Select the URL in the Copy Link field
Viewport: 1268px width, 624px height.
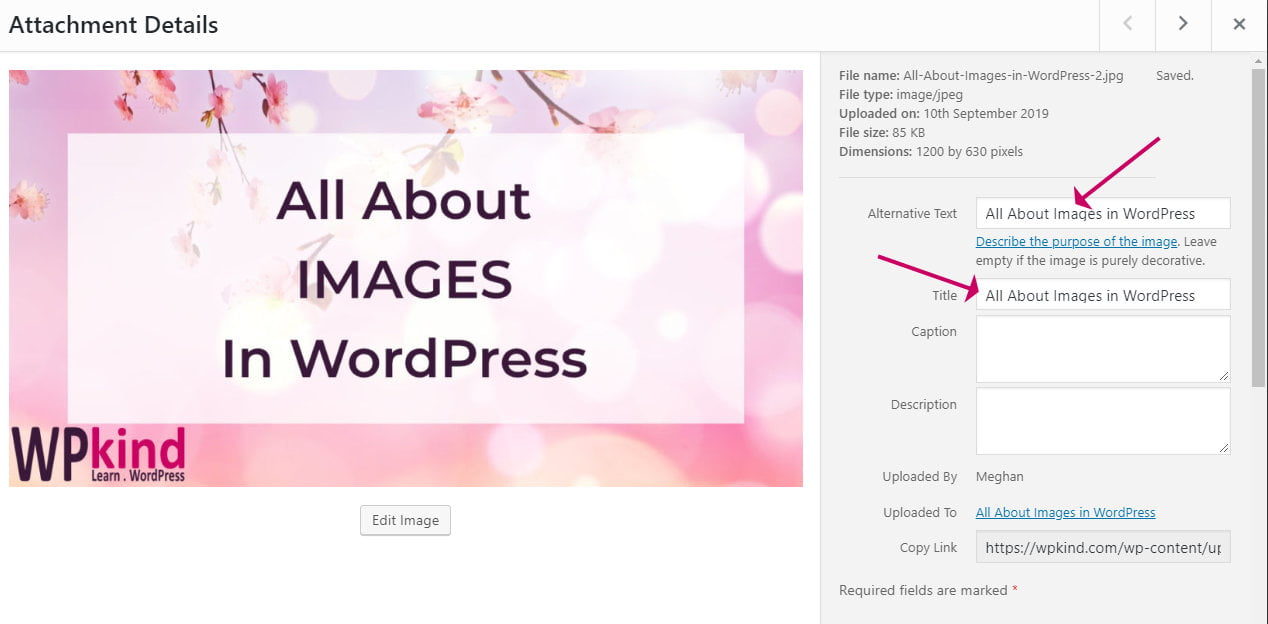[x=1100, y=547]
